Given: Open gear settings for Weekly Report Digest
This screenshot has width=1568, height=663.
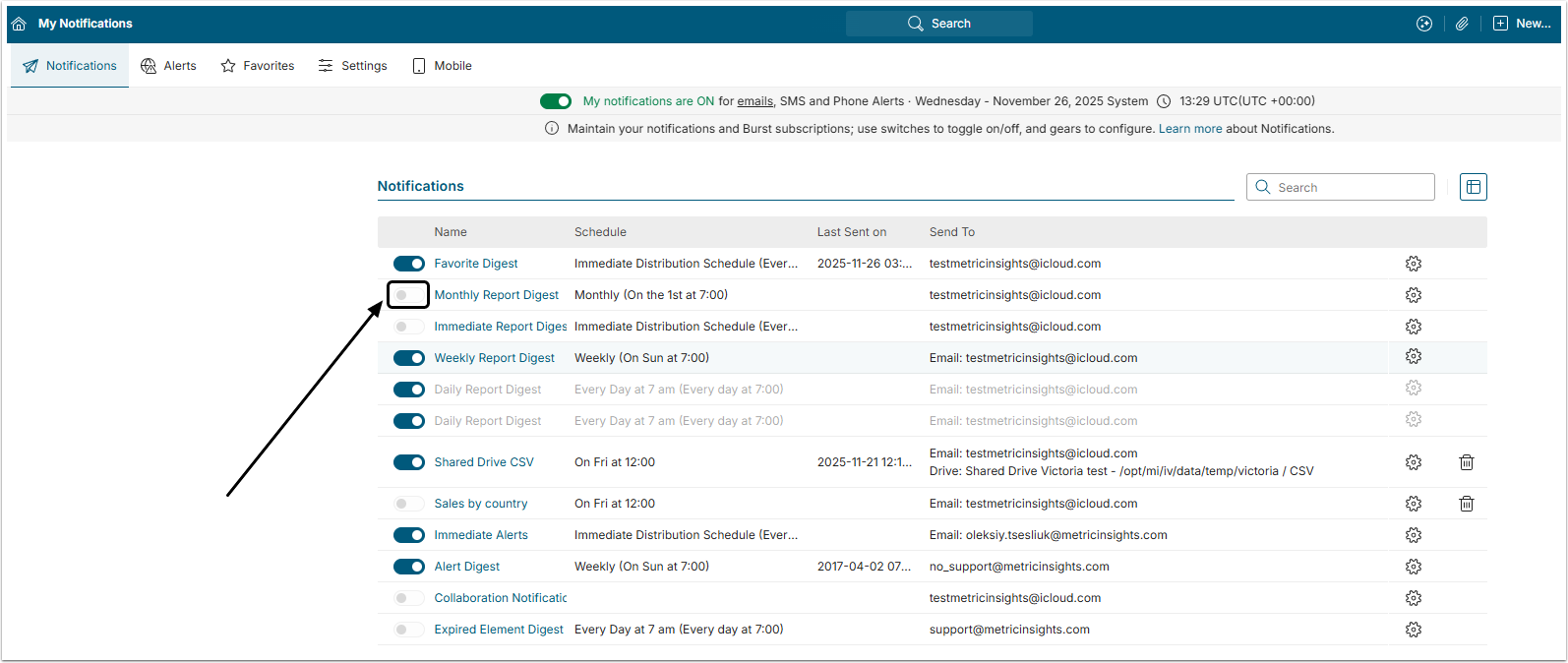Looking at the screenshot, I should click(1413, 356).
